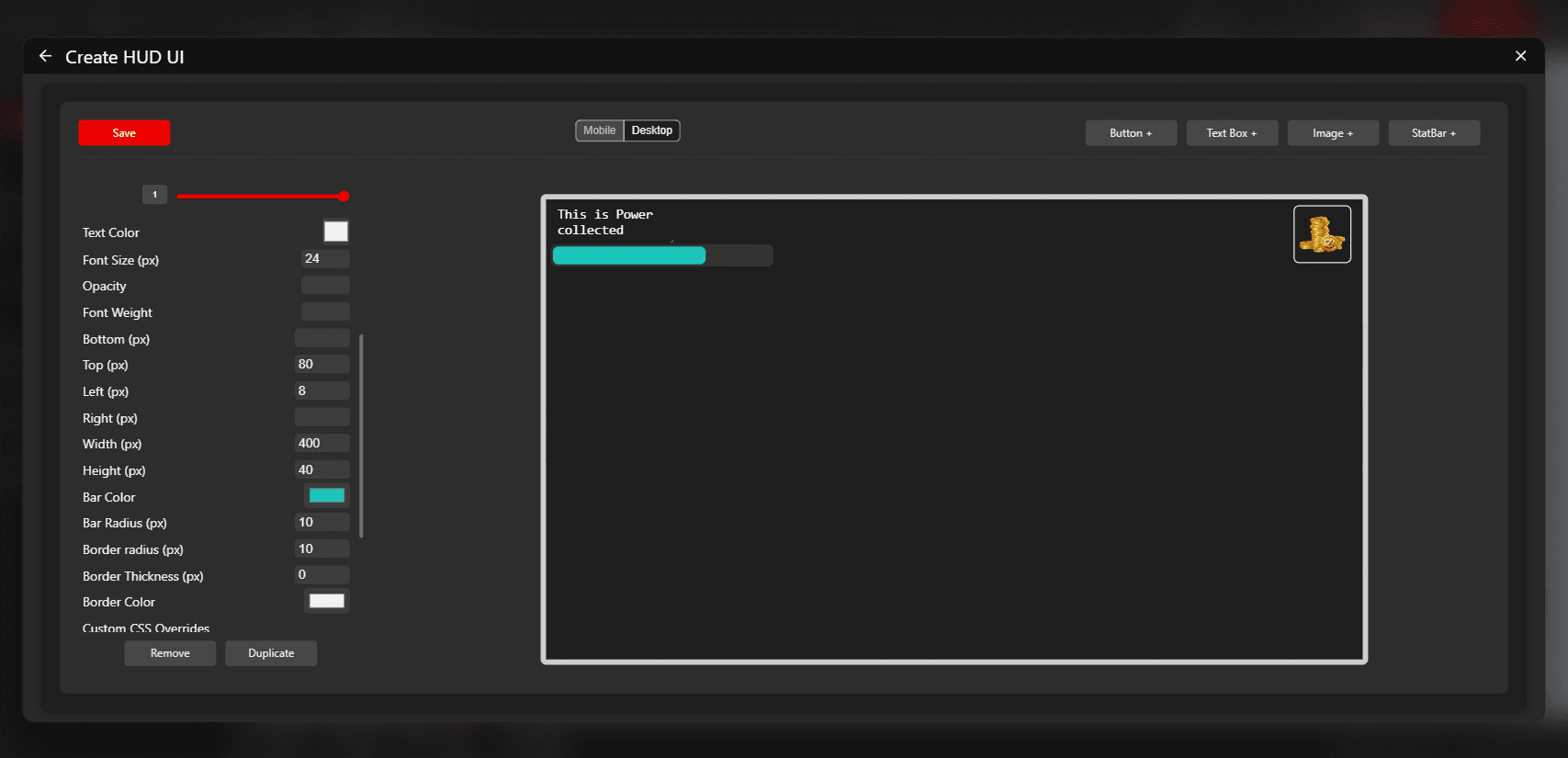Click the Remove button
1568x758 pixels.
tap(170, 653)
